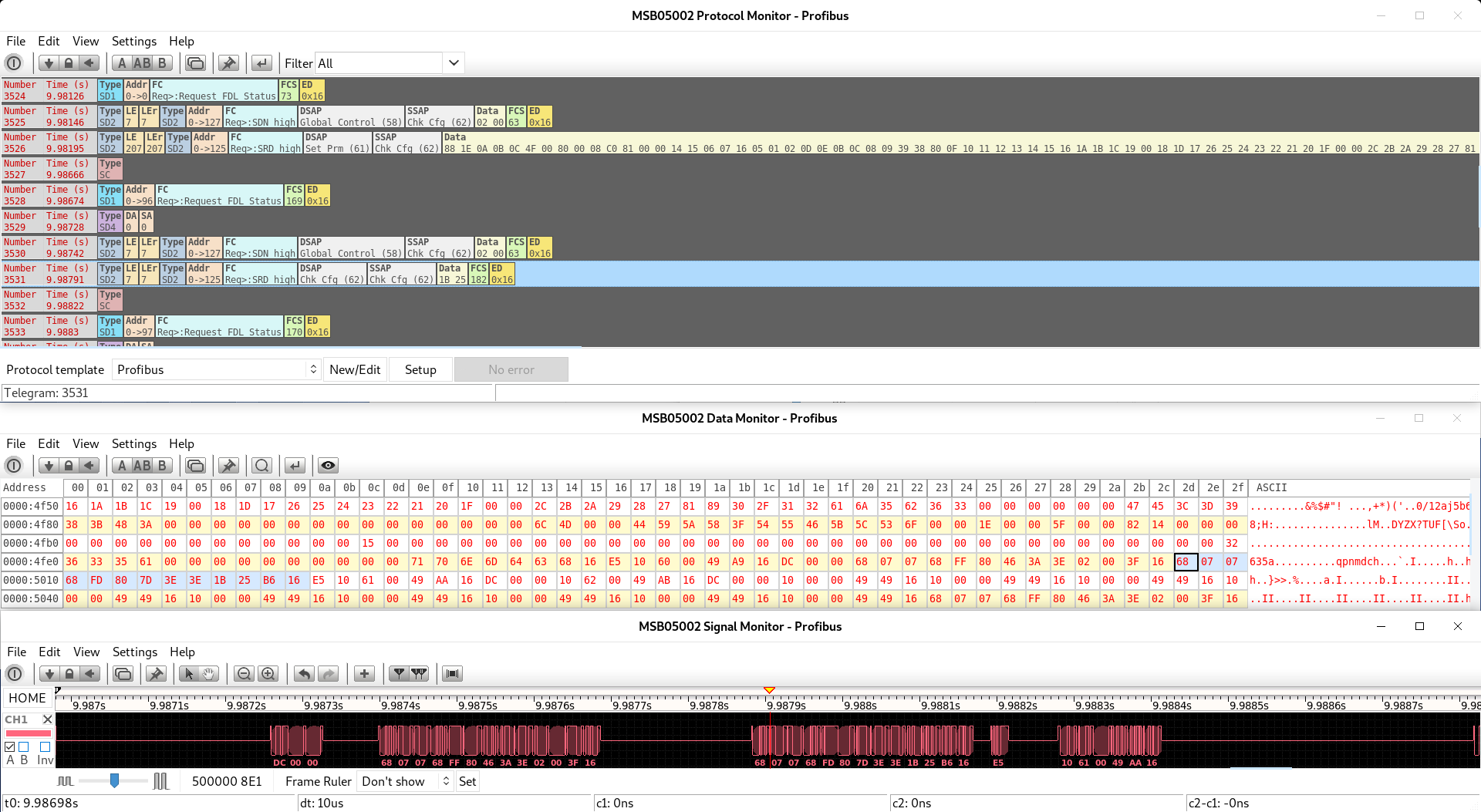Click the plus add icon in Signal Monitor
The image size is (1481, 812).
[x=365, y=674]
